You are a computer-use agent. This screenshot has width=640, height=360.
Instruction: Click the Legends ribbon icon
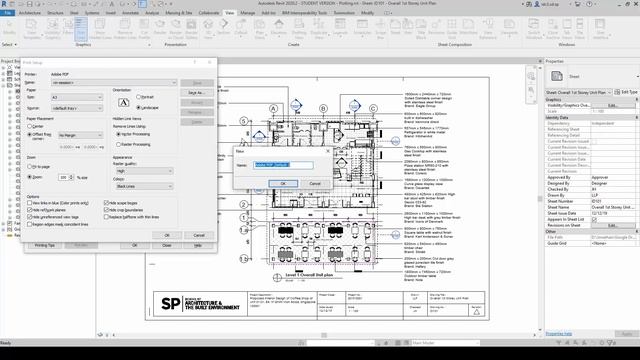(x=340, y=28)
